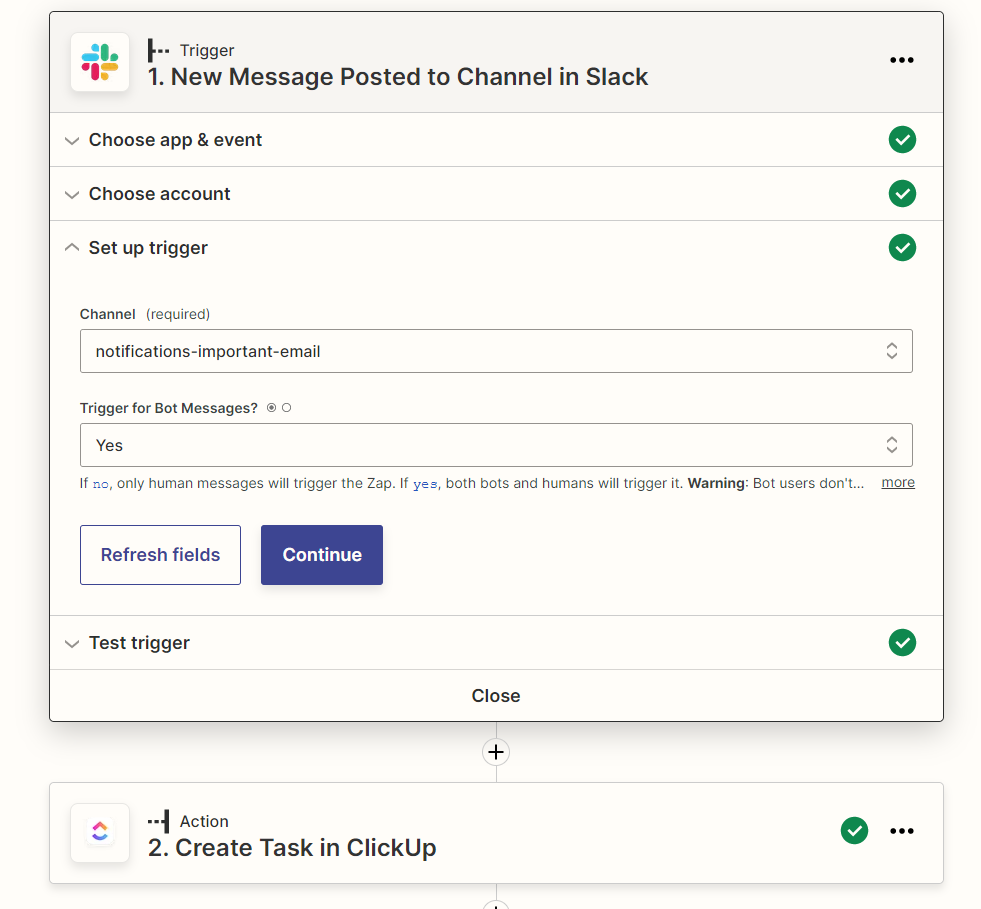This screenshot has width=981, height=909.
Task: Open the Trigger for Bot Messages Yes dropdown
Action: click(496, 445)
